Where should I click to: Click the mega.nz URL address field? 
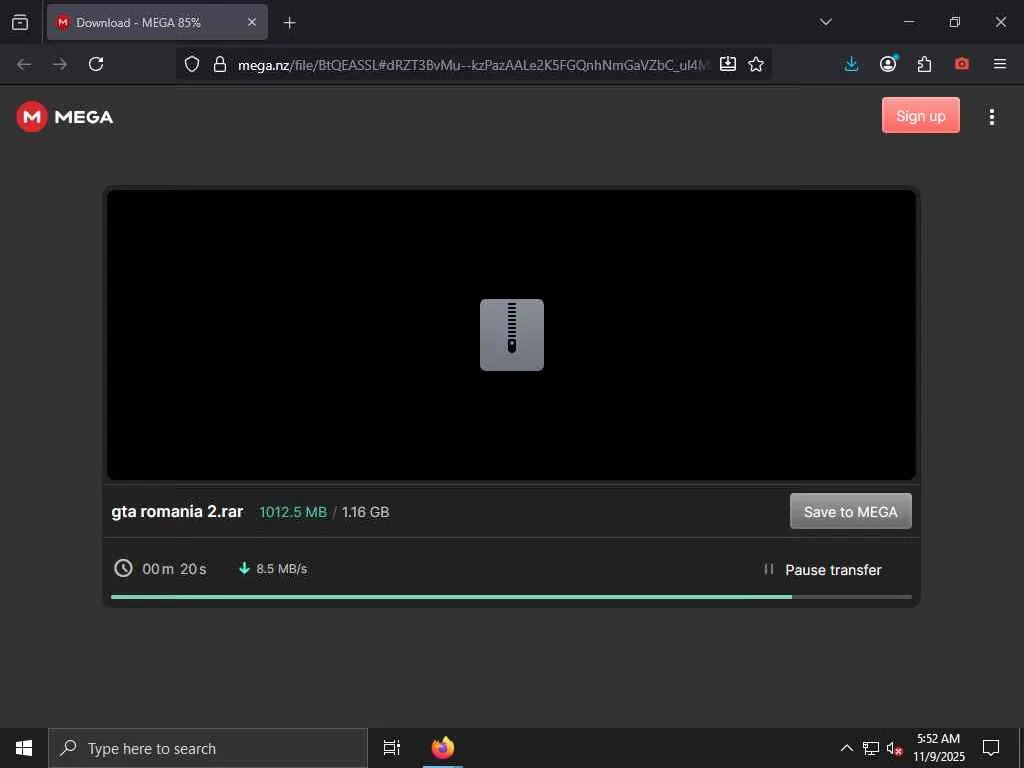pos(473,65)
